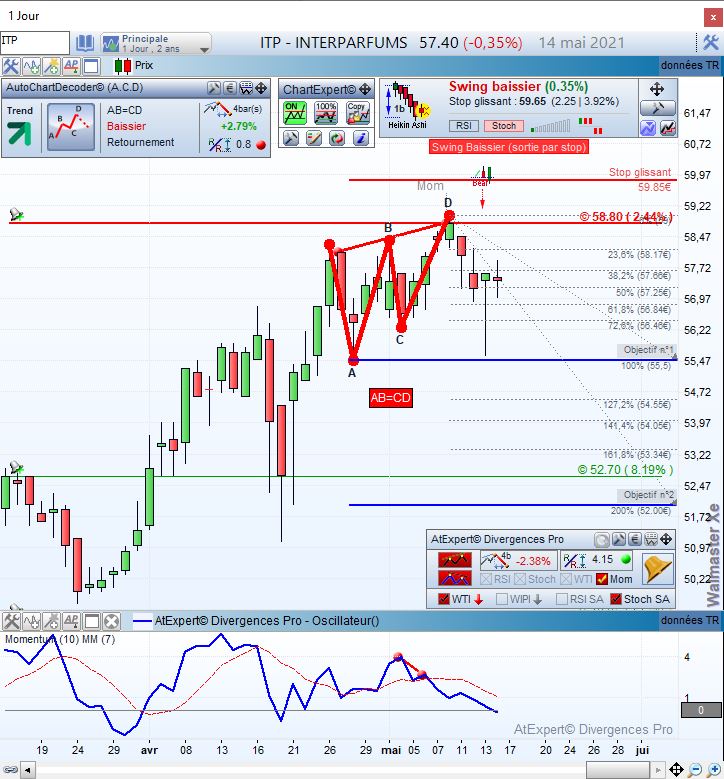Click the blue chart icon in Swing panel
The height and width of the screenshot is (779, 724).
(648, 128)
